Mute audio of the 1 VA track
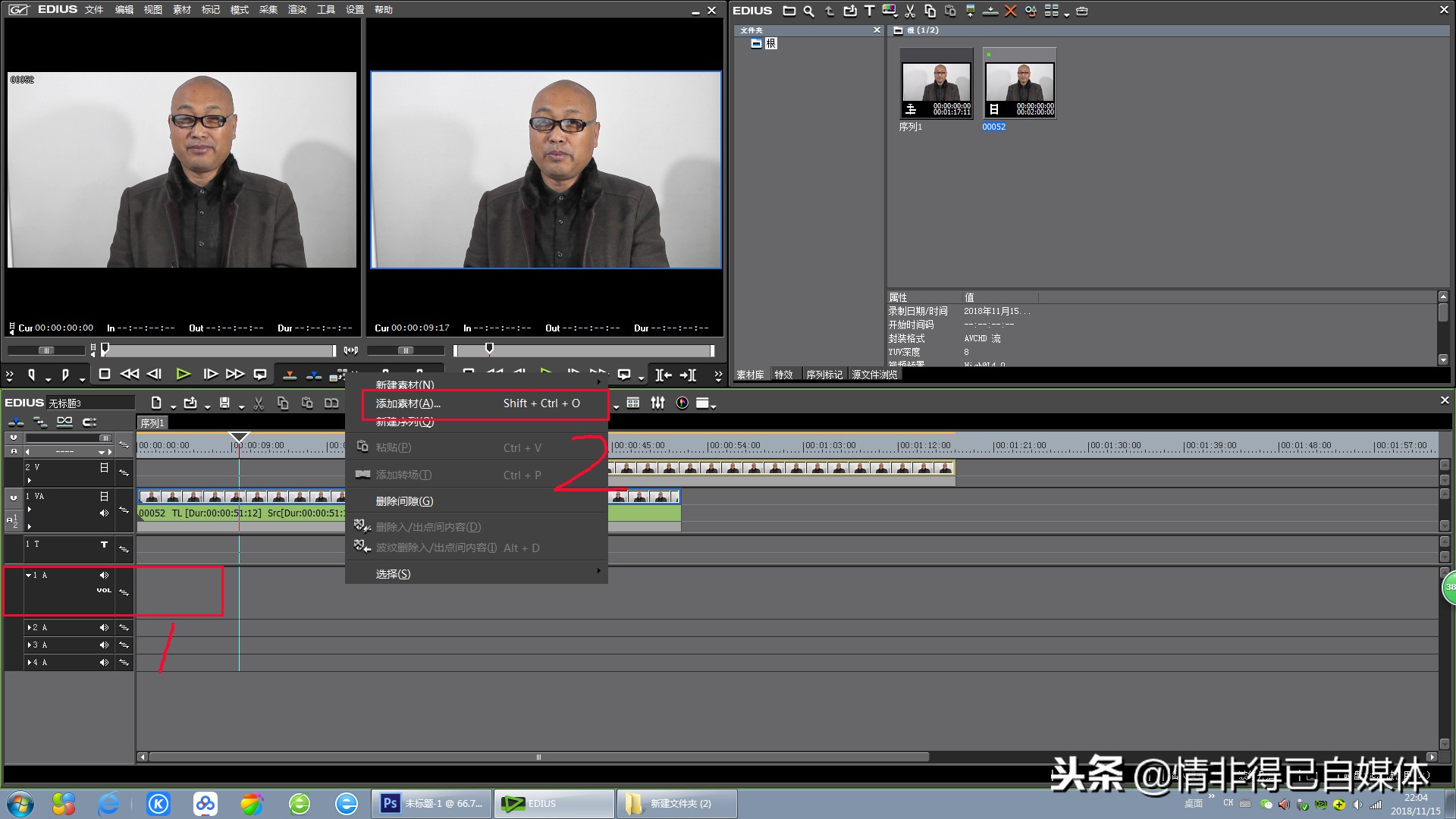1456x819 pixels. coord(104,513)
